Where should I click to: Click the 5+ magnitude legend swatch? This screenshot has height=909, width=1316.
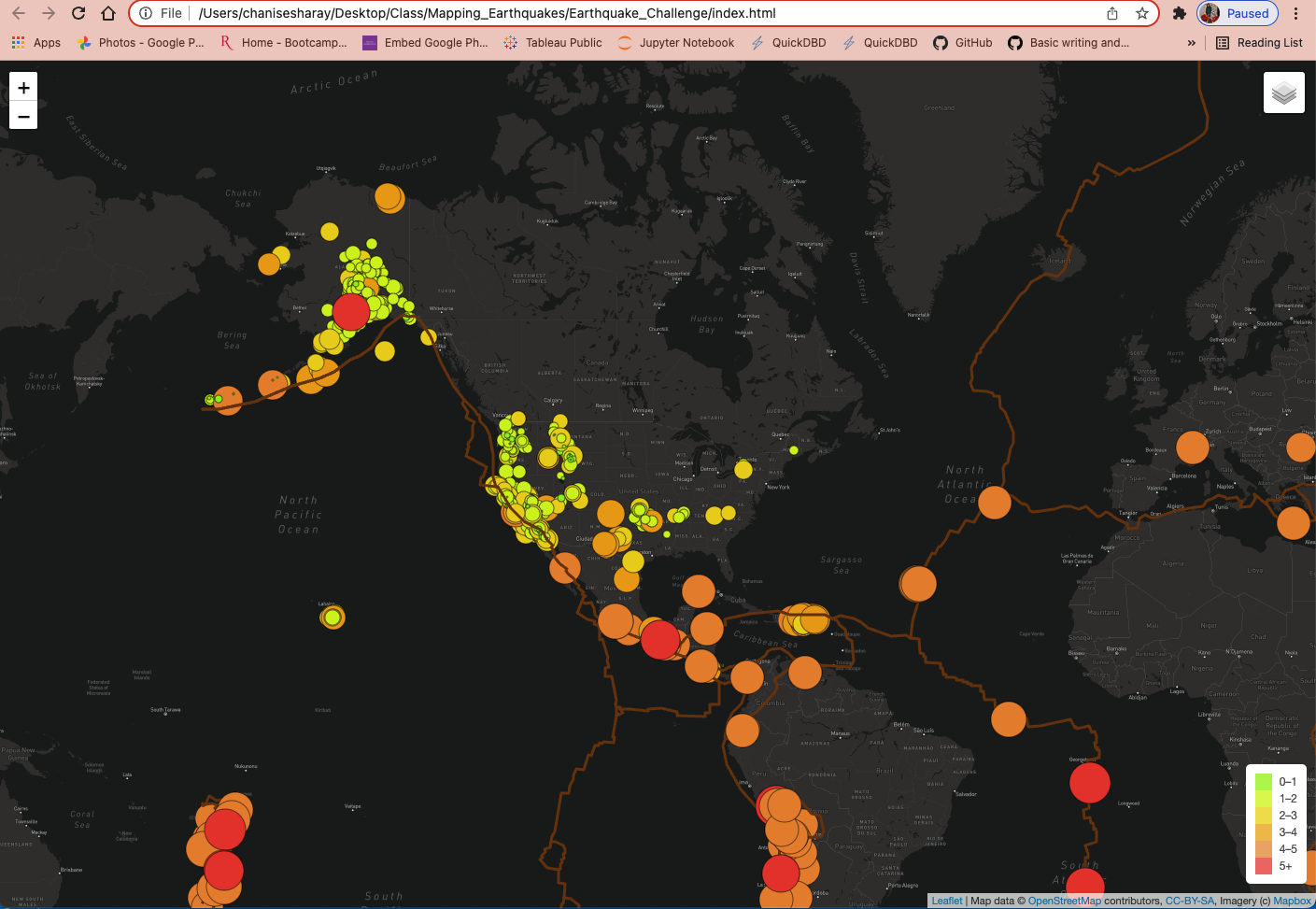(x=1264, y=866)
